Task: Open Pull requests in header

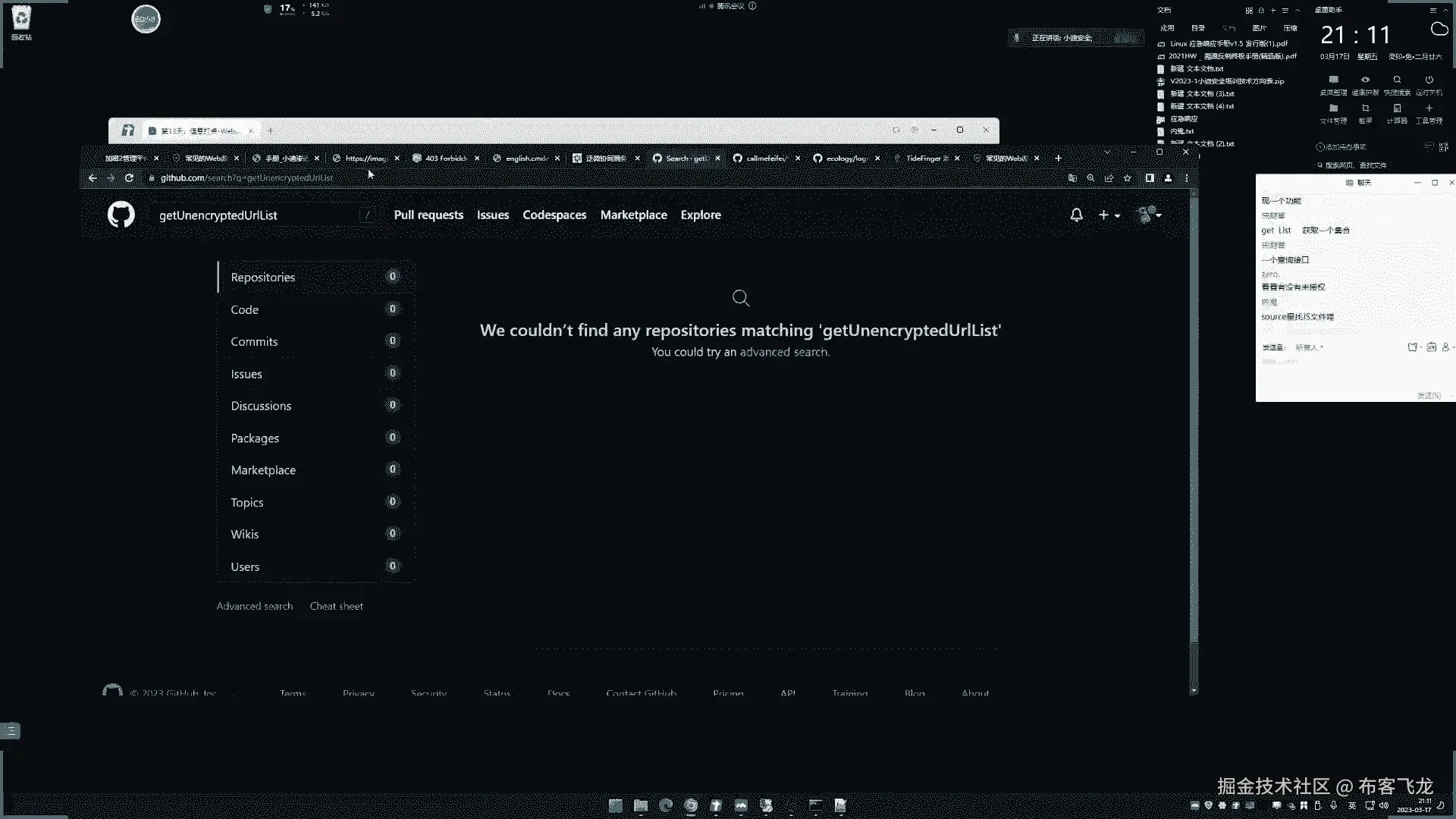Action: [x=428, y=215]
